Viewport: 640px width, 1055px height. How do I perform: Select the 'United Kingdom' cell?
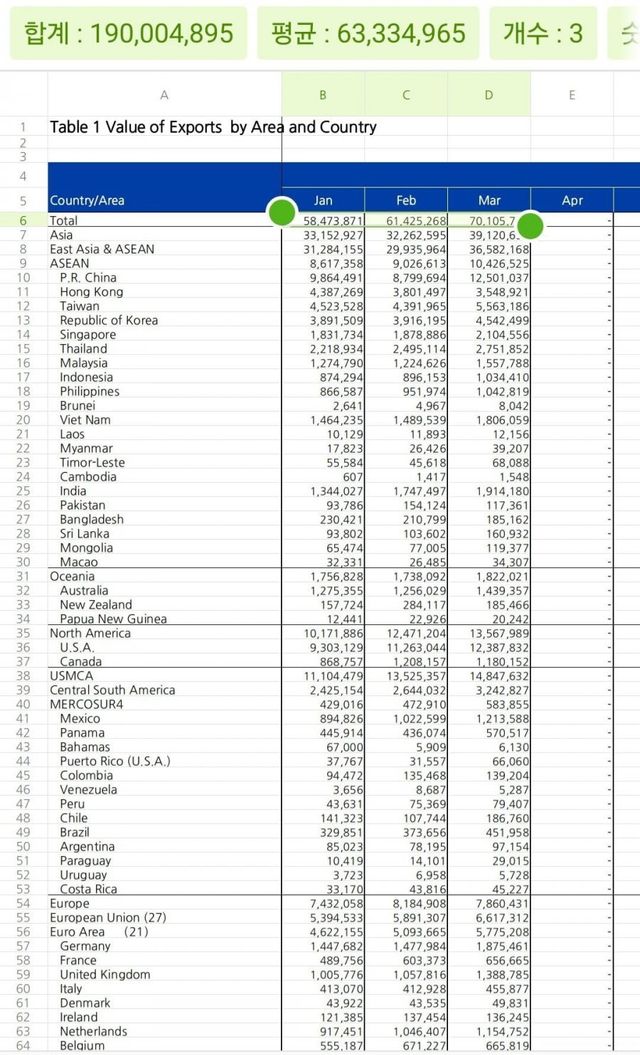coord(165,974)
